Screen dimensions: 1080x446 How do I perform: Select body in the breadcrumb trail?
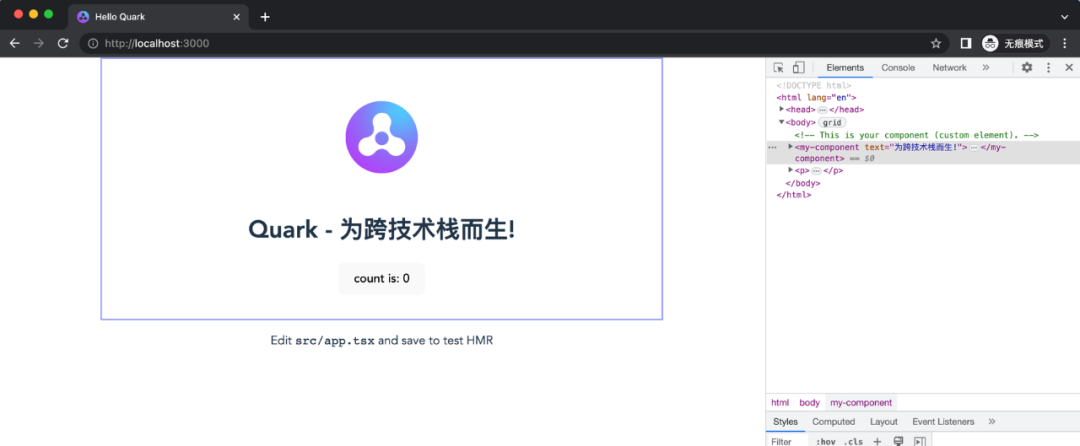pyautogui.click(x=809, y=403)
